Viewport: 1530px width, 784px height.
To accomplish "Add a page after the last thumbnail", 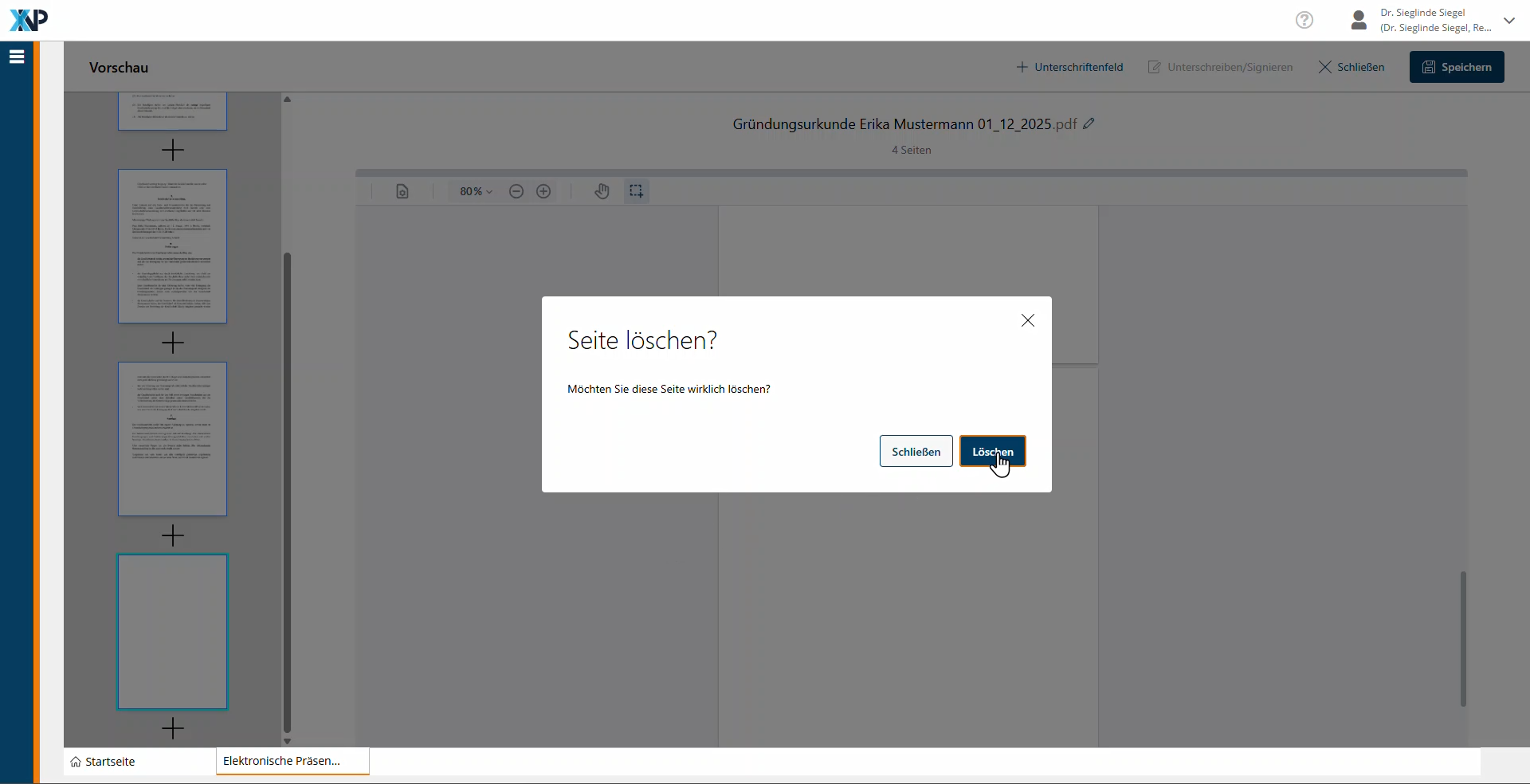I will pos(172,727).
